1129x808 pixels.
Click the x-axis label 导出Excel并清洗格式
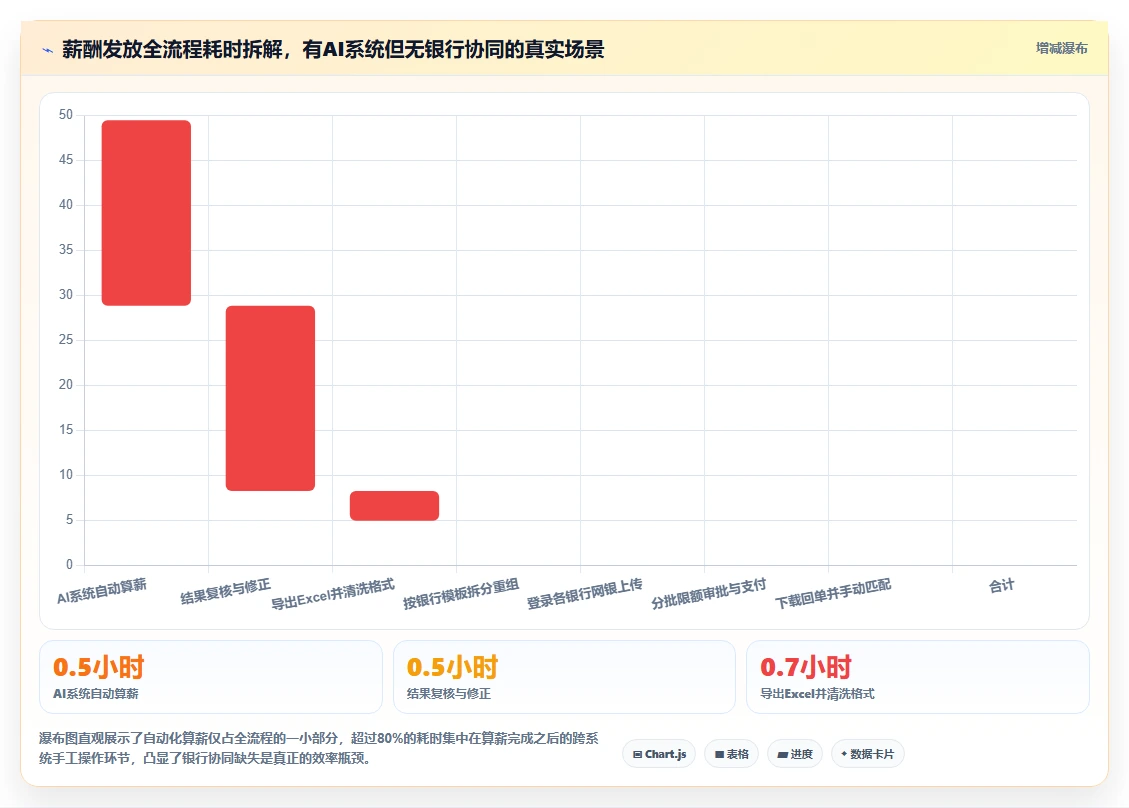click(x=333, y=595)
